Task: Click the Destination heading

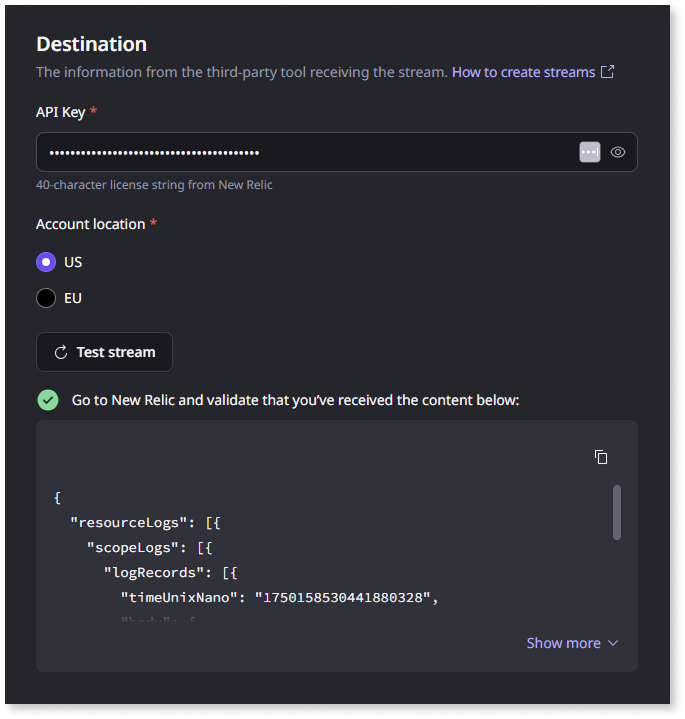Action: click(92, 44)
